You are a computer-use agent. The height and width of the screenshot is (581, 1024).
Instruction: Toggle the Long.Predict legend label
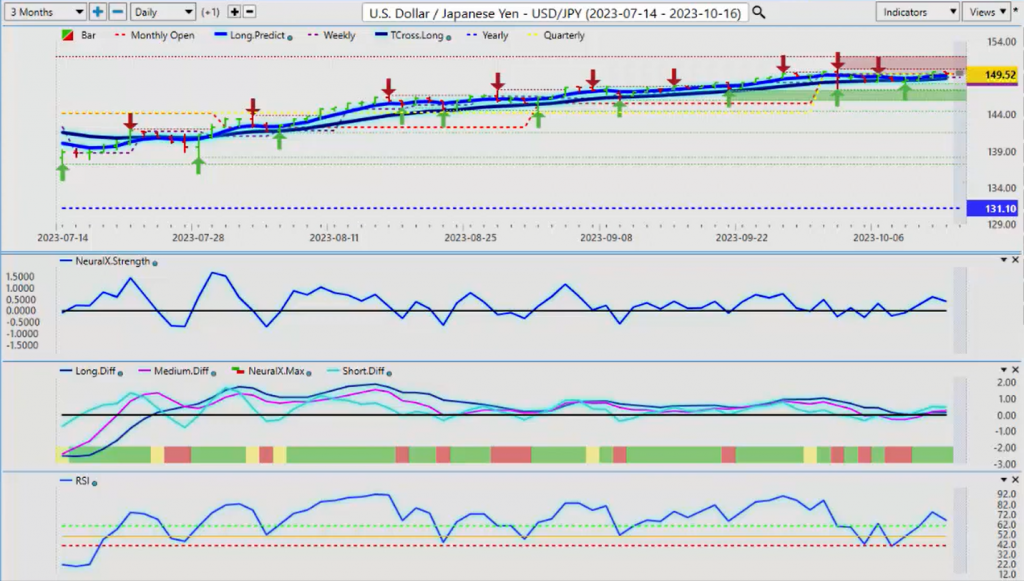(257, 35)
